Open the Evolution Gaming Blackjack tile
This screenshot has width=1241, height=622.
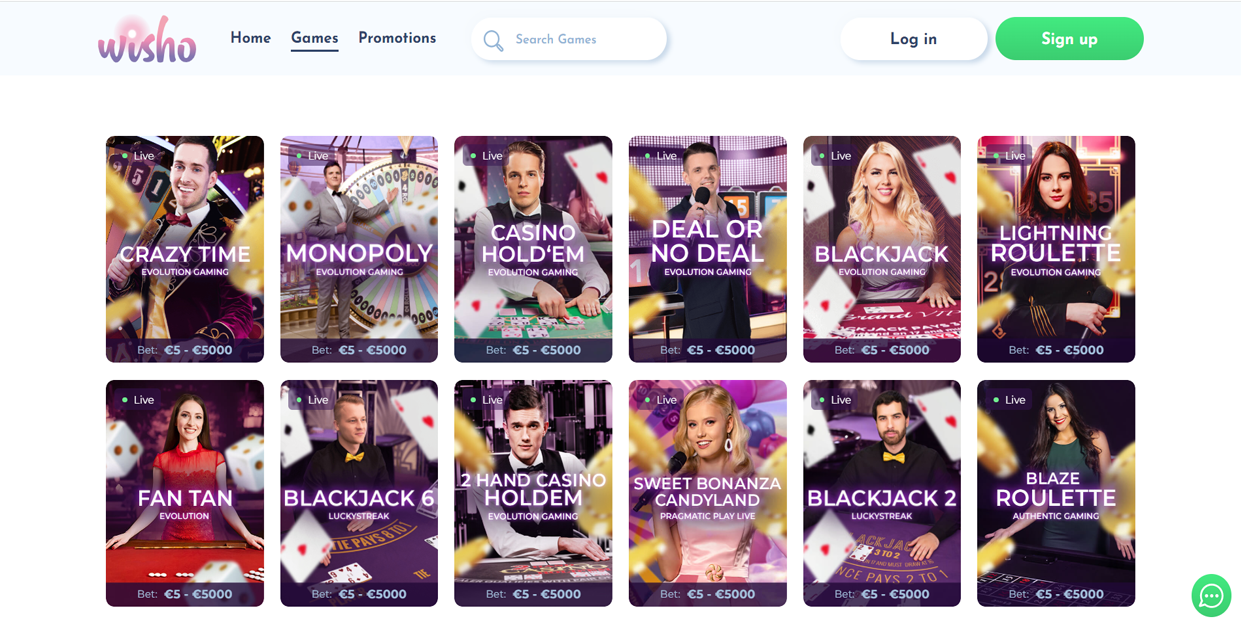click(x=882, y=249)
